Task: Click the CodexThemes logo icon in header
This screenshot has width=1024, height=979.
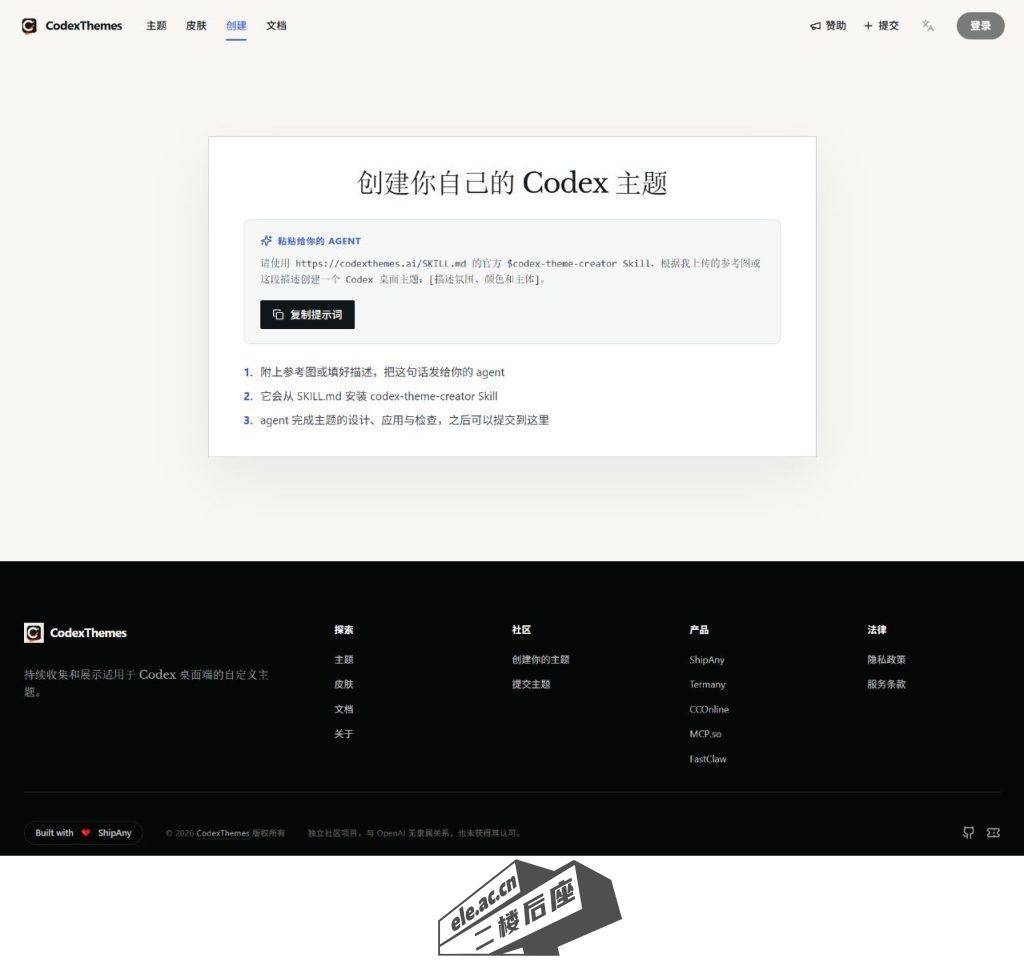Action: coord(29,25)
